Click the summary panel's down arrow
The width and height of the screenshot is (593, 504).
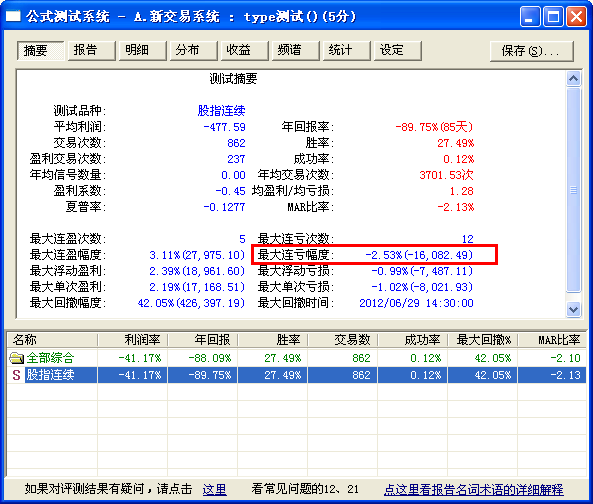click(574, 310)
